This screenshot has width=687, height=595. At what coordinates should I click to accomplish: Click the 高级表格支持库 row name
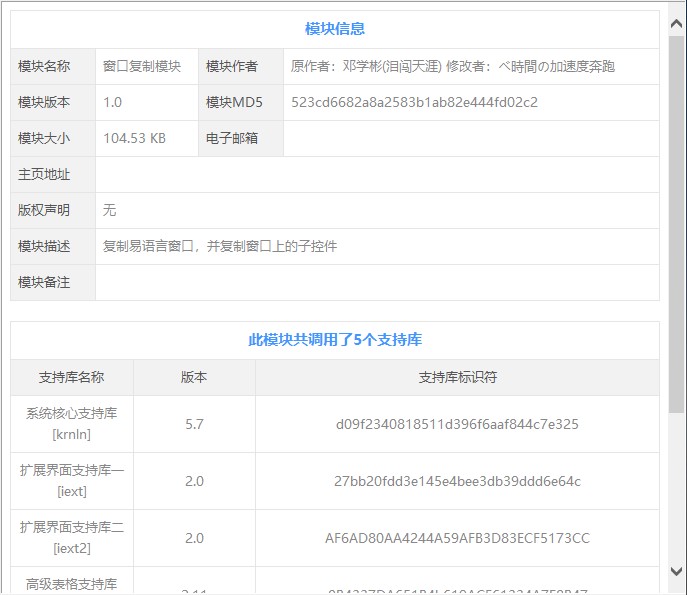(72, 584)
